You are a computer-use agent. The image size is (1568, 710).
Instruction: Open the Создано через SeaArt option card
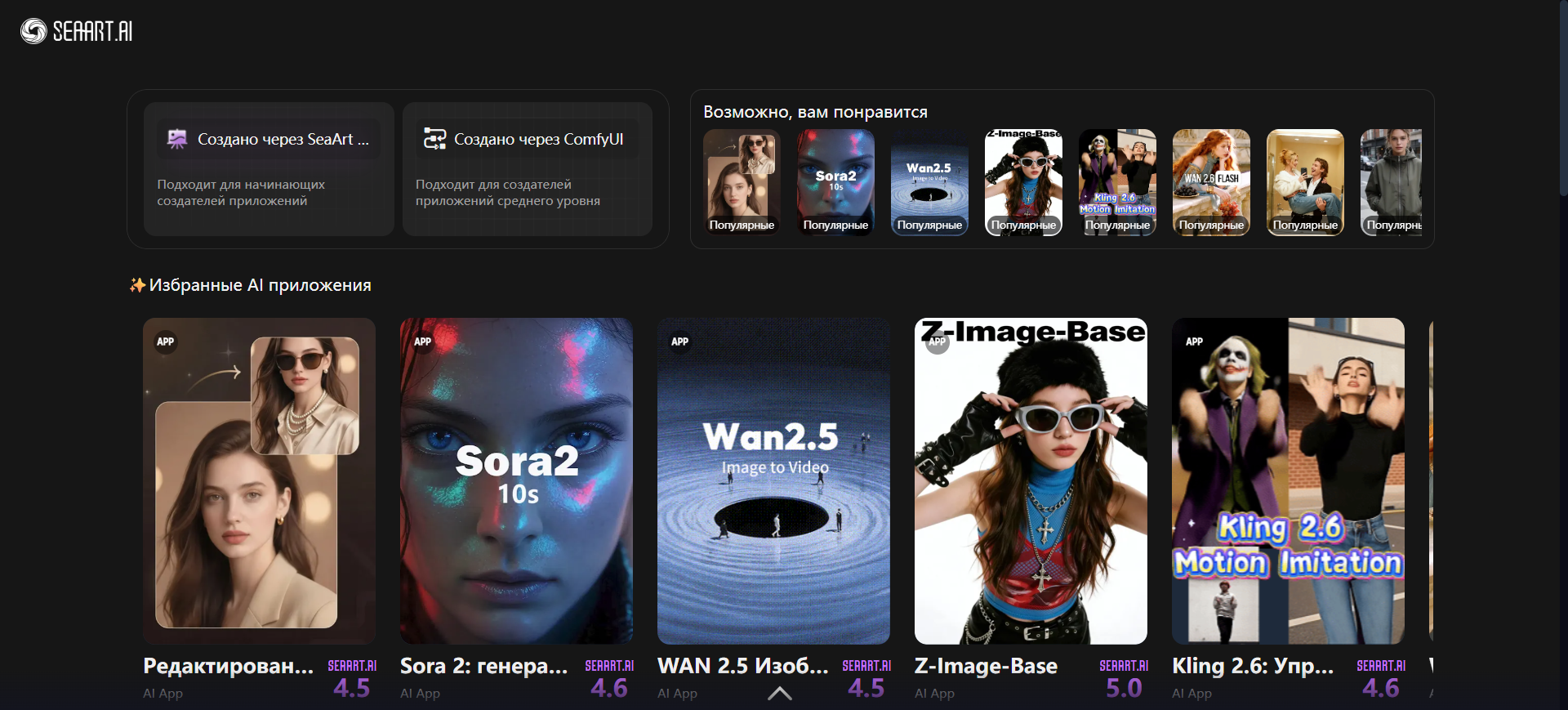[x=269, y=169]
